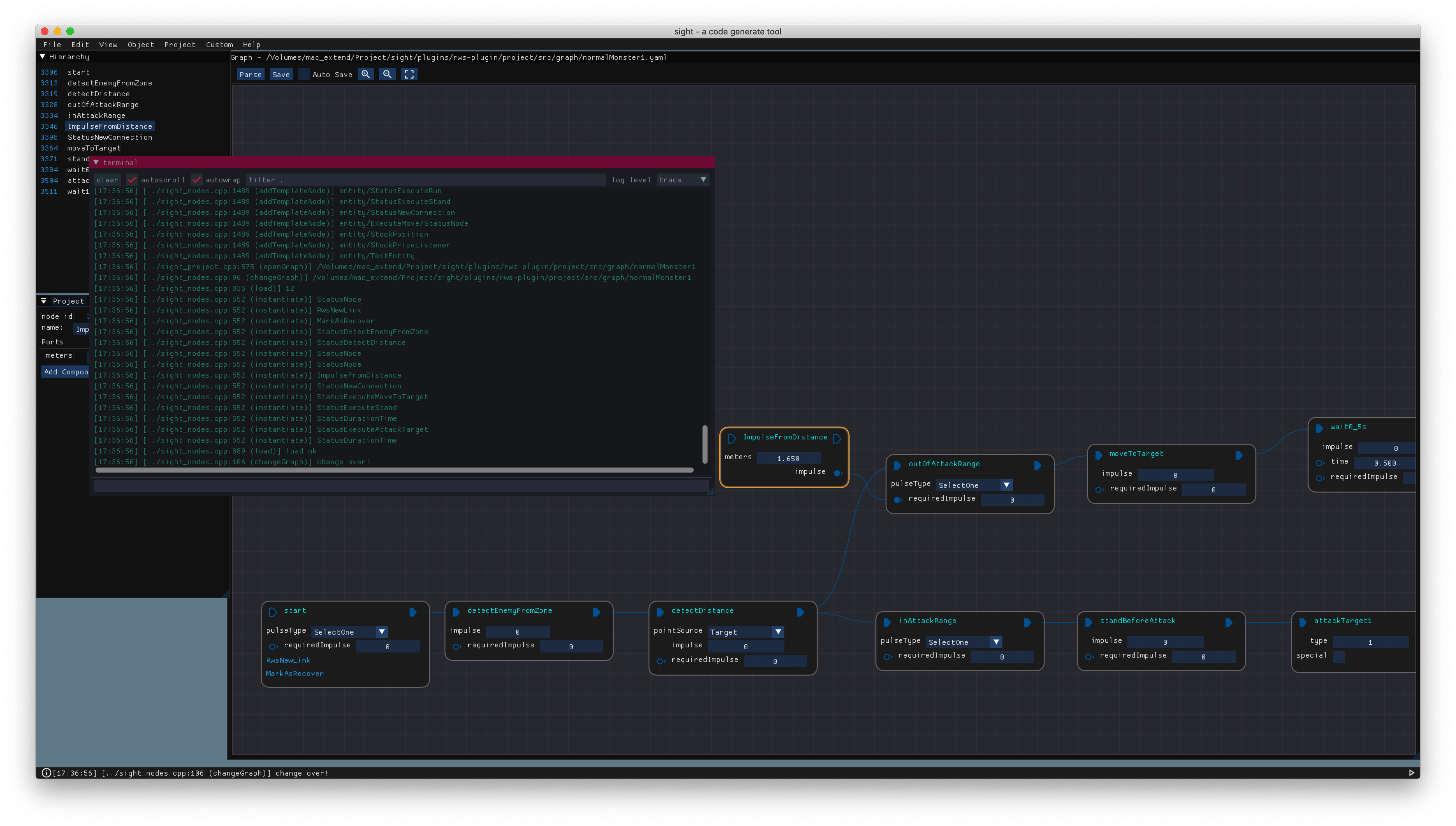Click the info icon in the status bar

(x=46, y=773)
